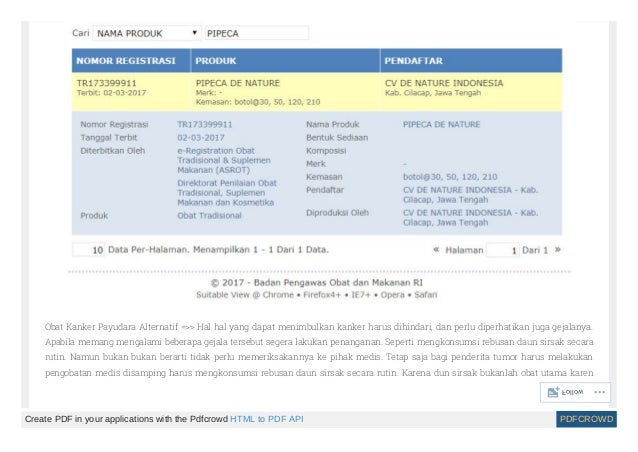Click the Obat Kanker Payudara Alternatif paragraph
Viewport: 638px width, 452px height.
[x=319, y=350]
